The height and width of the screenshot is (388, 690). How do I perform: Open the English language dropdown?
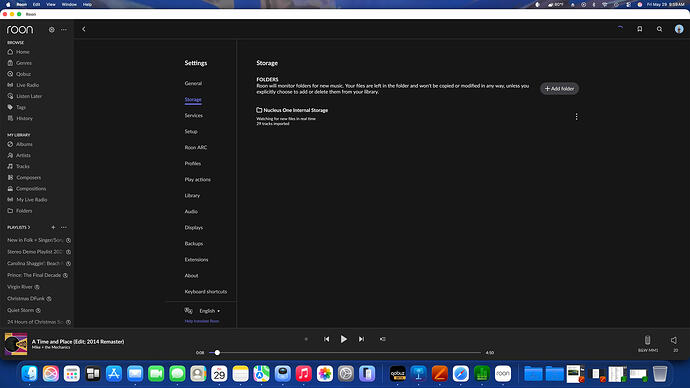pos(209,311)
